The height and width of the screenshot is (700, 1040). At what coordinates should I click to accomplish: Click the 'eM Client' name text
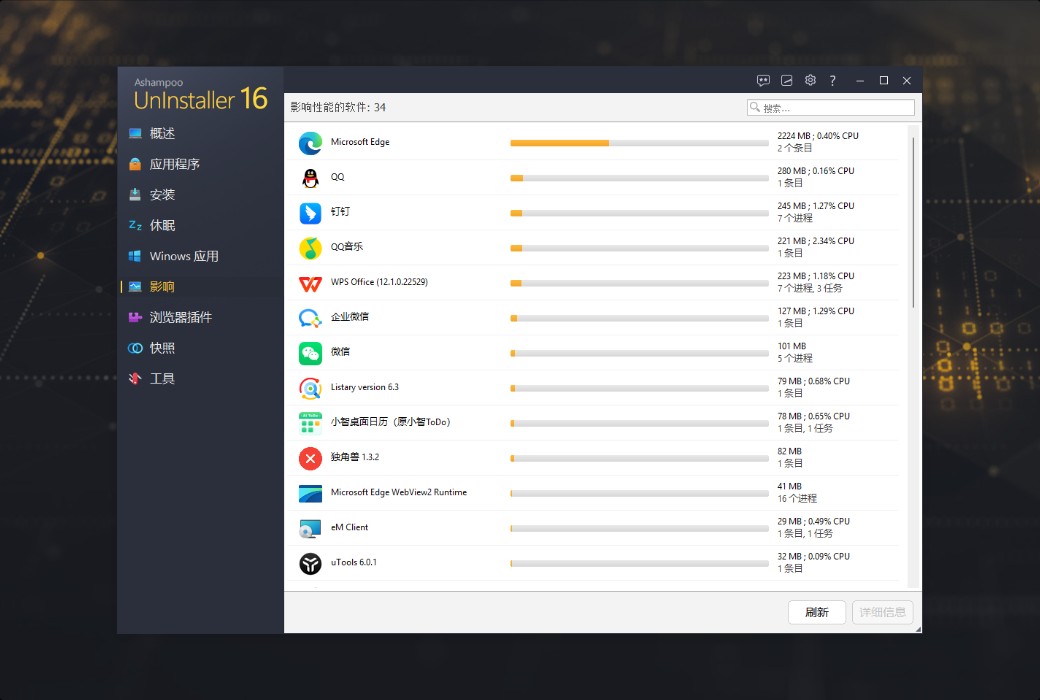[x=349, y=527]
